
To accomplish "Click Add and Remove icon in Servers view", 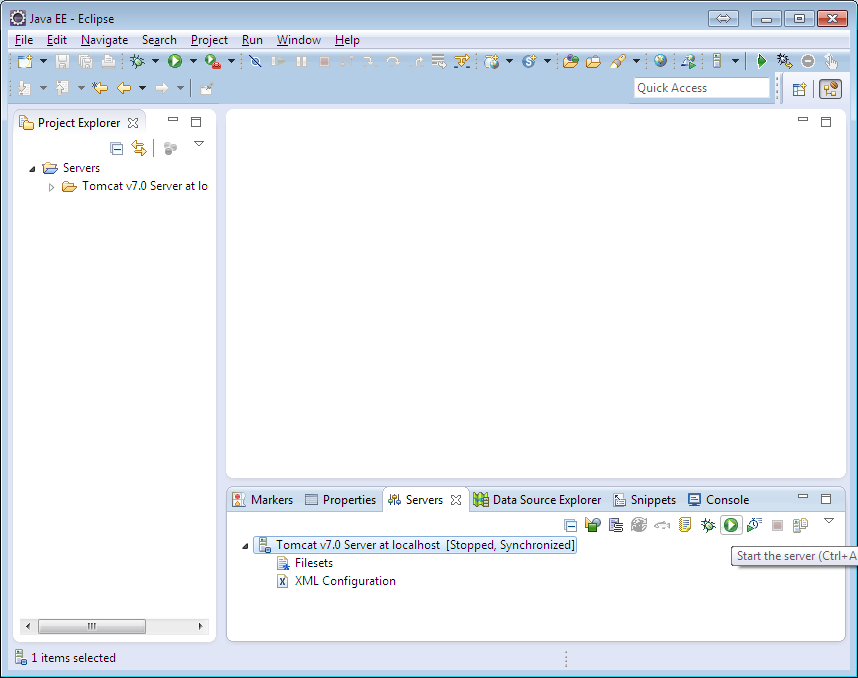I will point(800,525).
